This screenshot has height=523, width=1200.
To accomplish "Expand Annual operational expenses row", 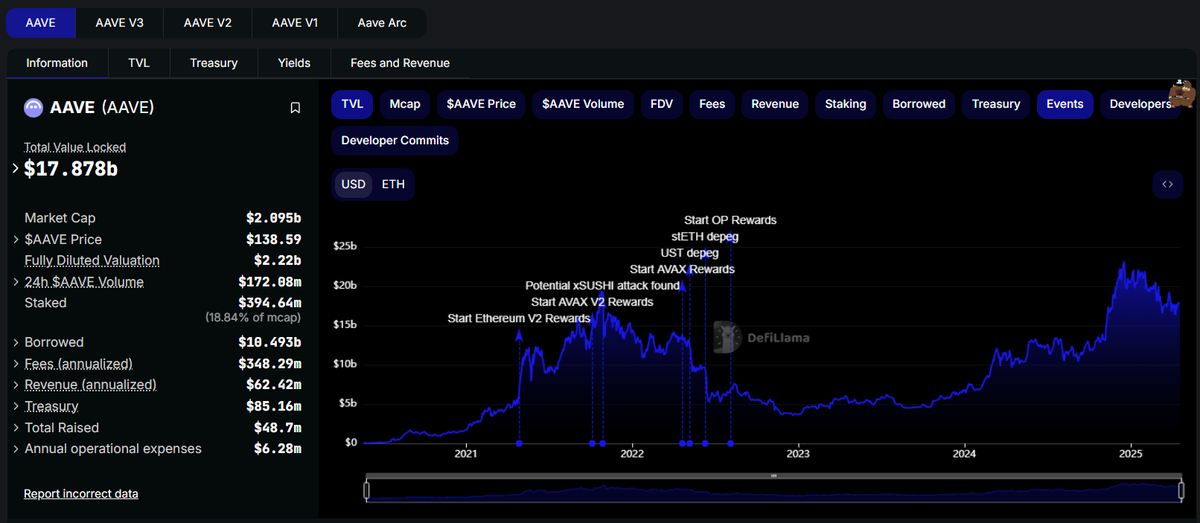I will (x=15, y=449).
